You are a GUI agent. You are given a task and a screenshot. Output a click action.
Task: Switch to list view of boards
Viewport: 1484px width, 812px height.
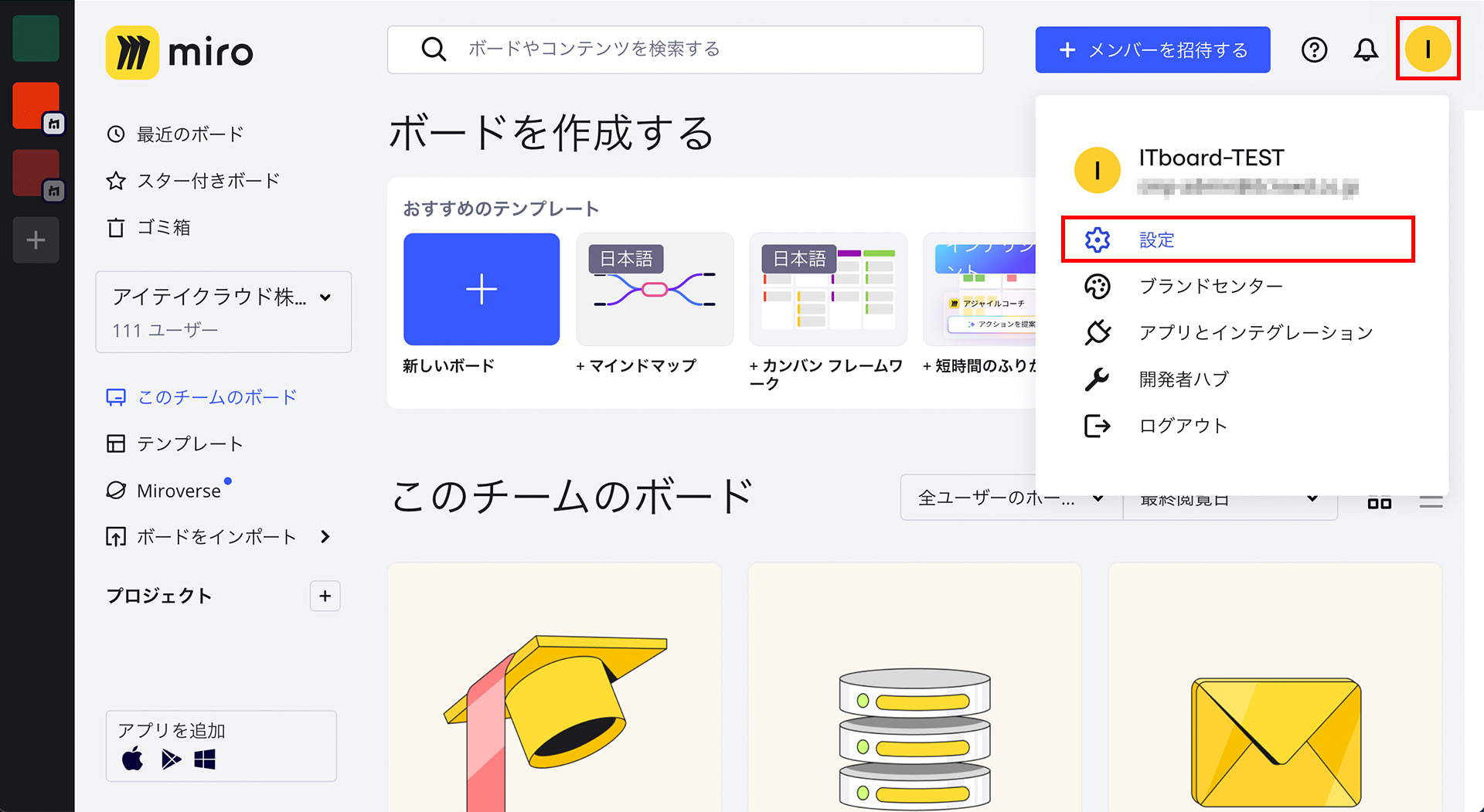point(1431,502)
